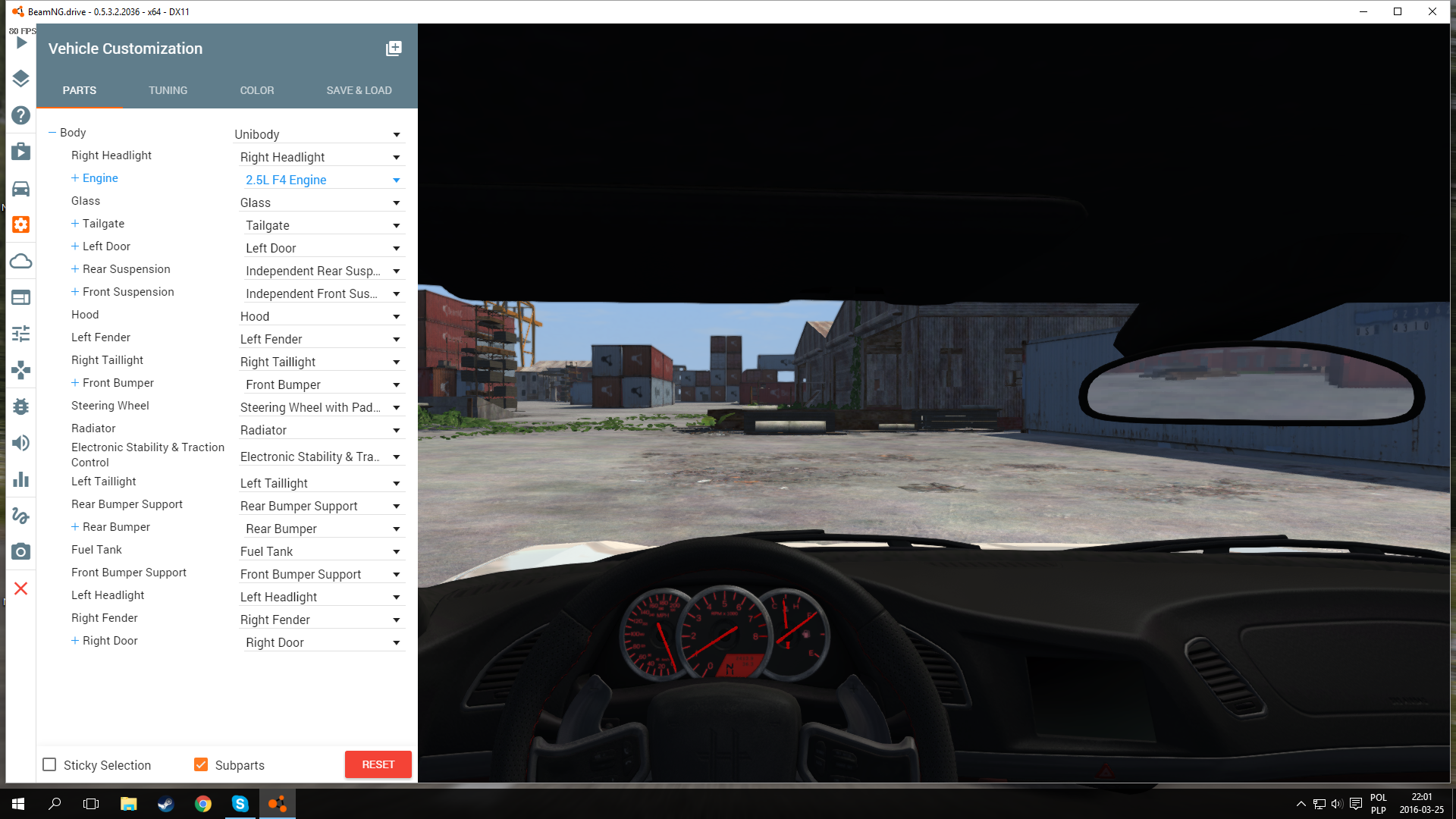Open the Hood part dropdown

coord(322,316)
